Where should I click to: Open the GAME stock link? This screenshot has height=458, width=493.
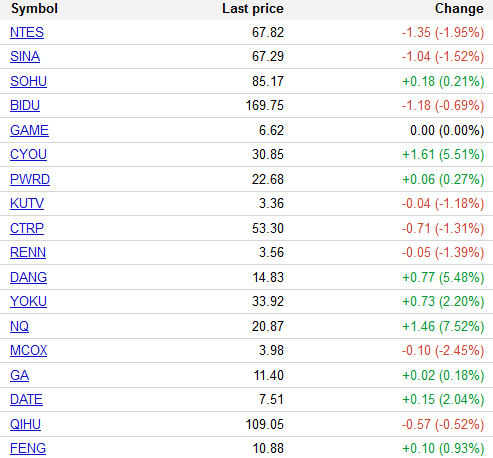tap(29, 130)
